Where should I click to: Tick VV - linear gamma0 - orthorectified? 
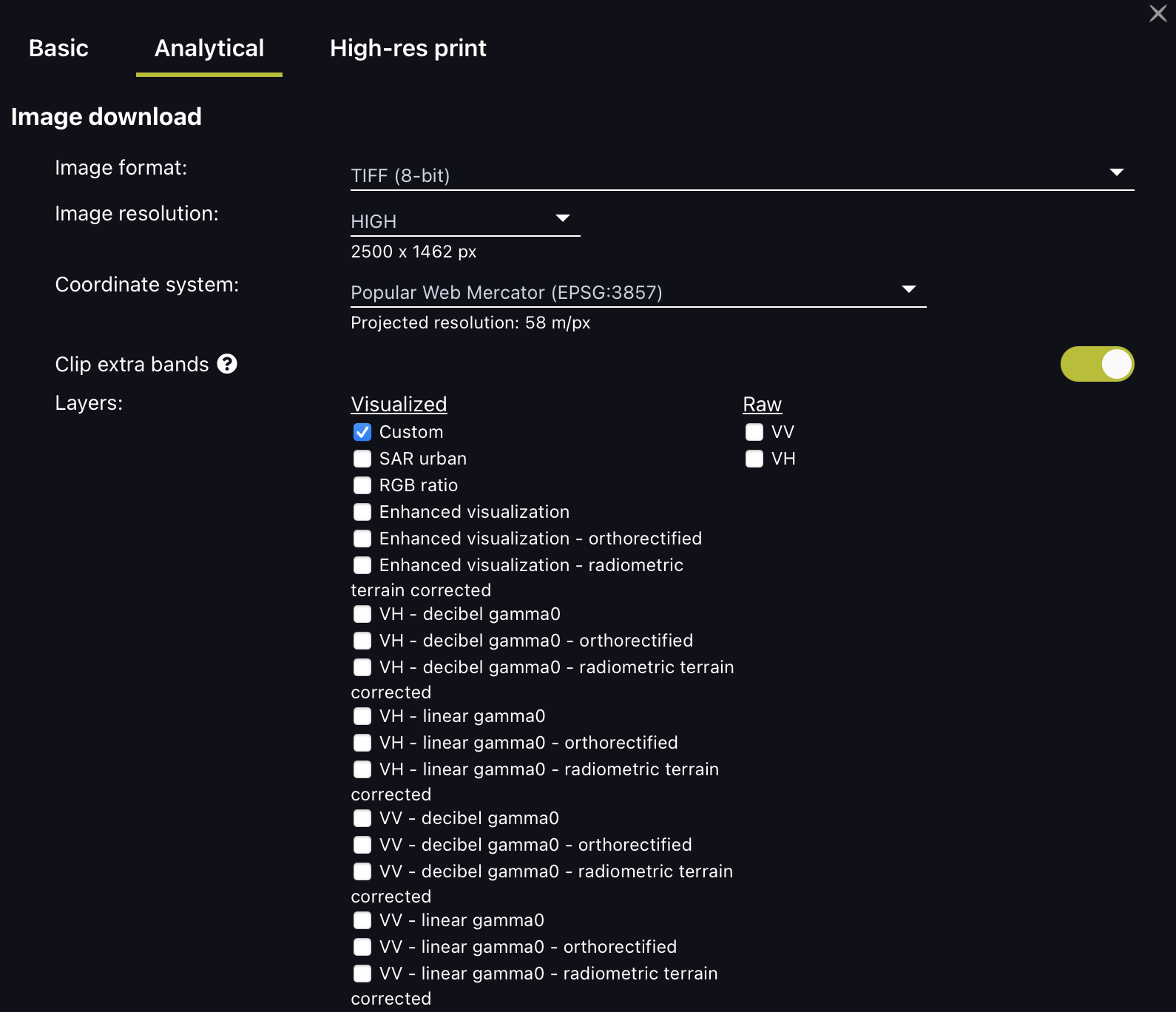click(x=362, y=947)
